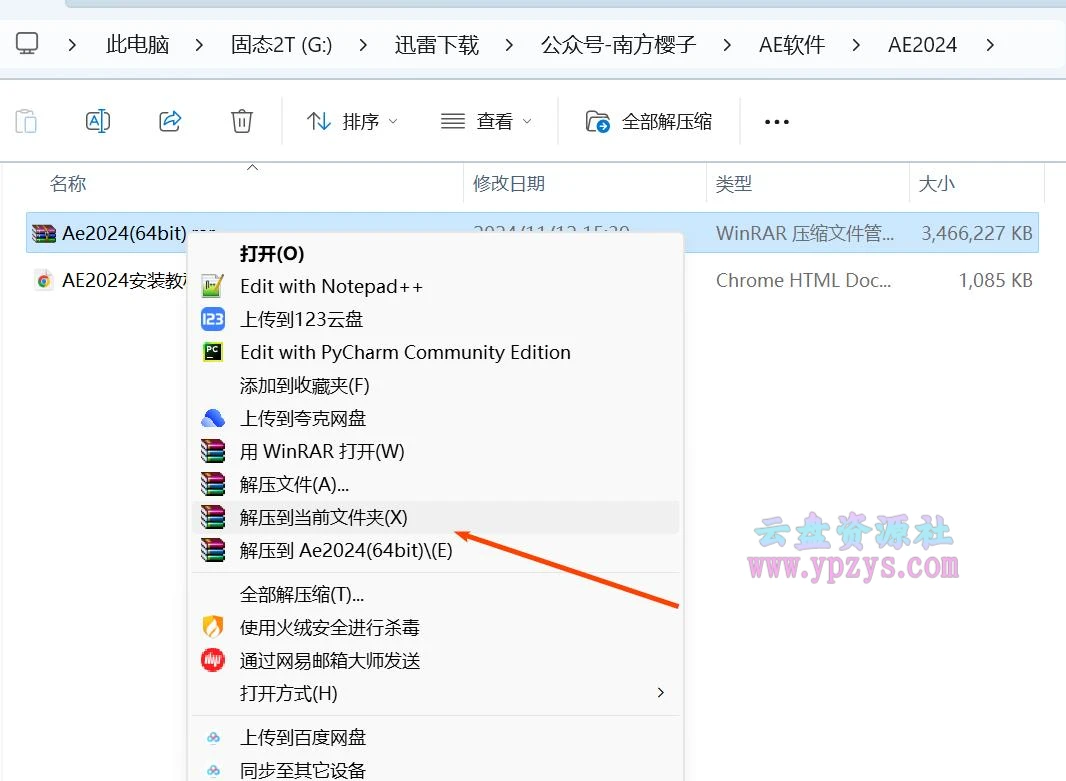Image resolution: width=1066 pixels, height=781 pixels.
Task: Select the AE2024安装教程 HTML file
Action: coord(120,281)
